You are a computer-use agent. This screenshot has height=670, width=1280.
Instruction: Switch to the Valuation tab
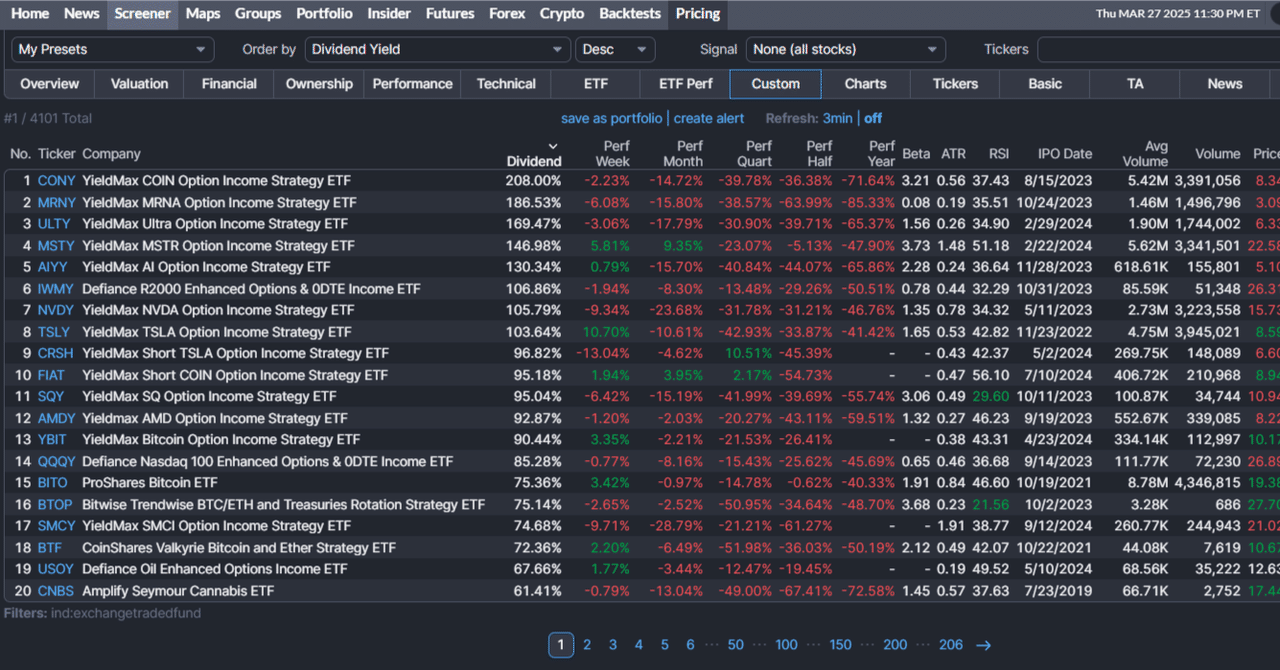tap(139, 84)
